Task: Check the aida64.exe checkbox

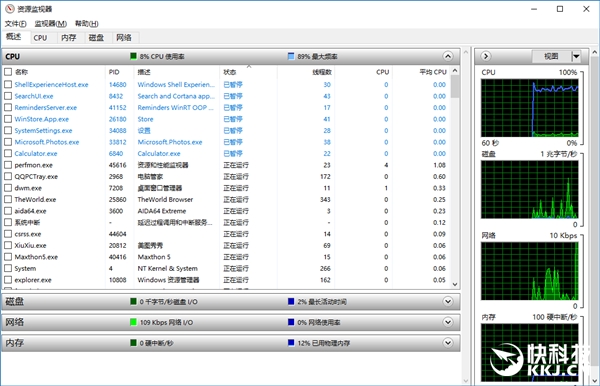Action: pyautogui.click(x=8, y=211)
